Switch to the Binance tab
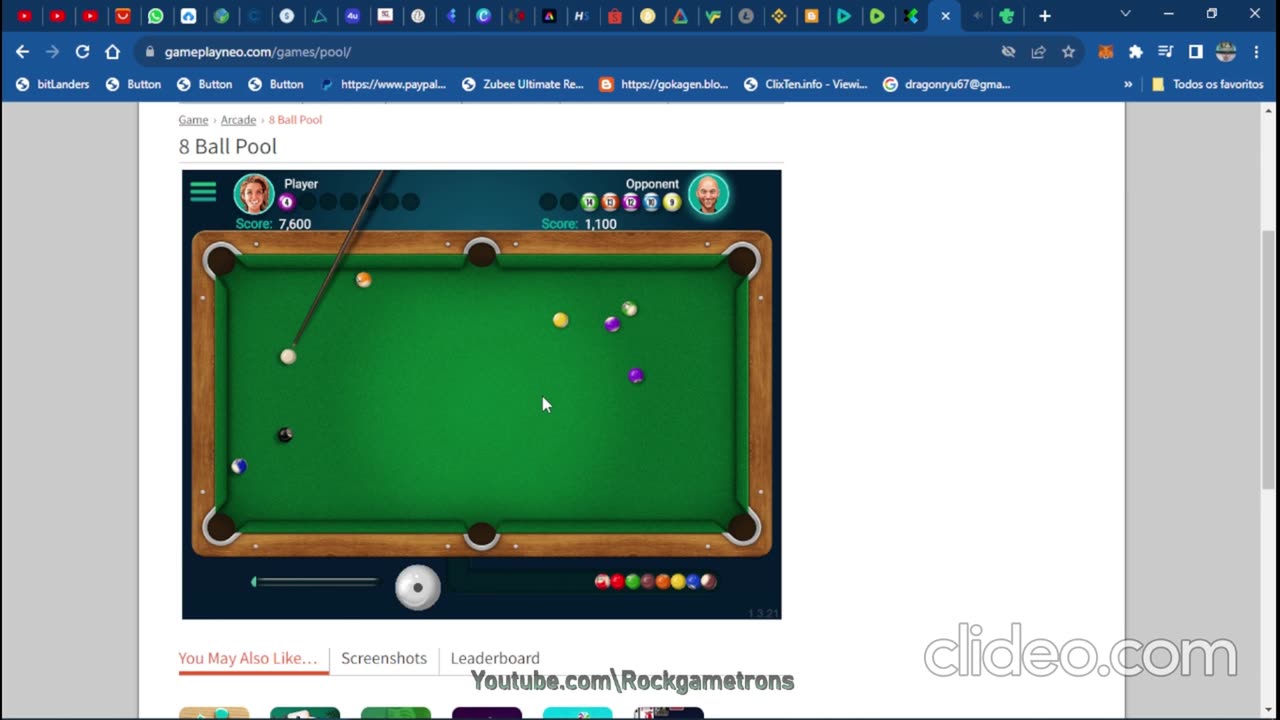Screen dimensions: 1280x720 779,16
